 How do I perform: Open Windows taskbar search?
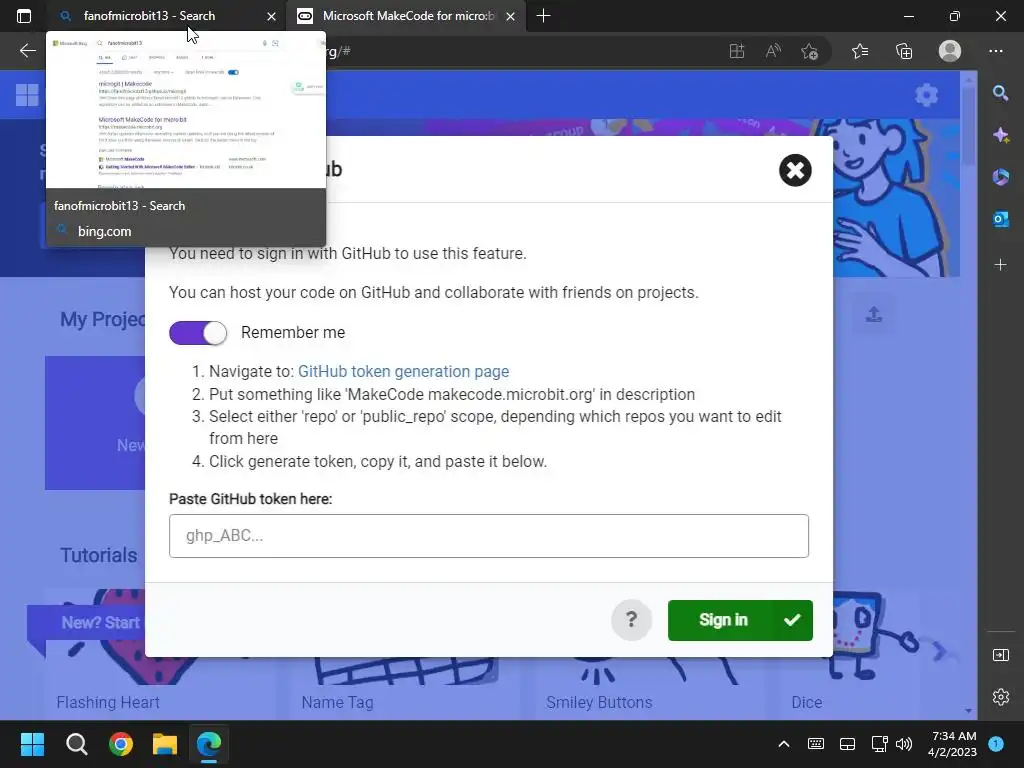point(76,744)
